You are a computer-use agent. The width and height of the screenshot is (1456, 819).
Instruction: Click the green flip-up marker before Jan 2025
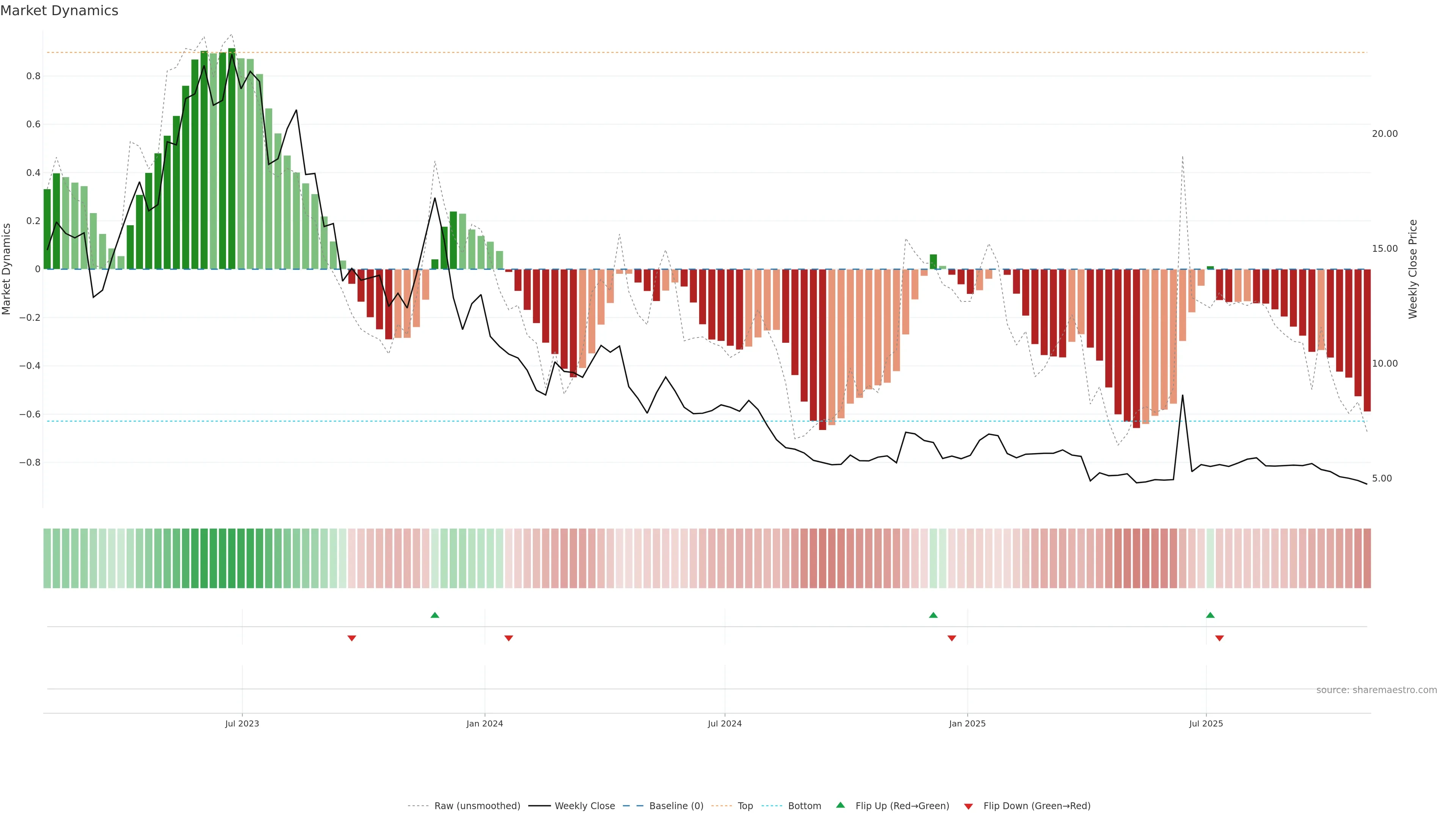933,615
